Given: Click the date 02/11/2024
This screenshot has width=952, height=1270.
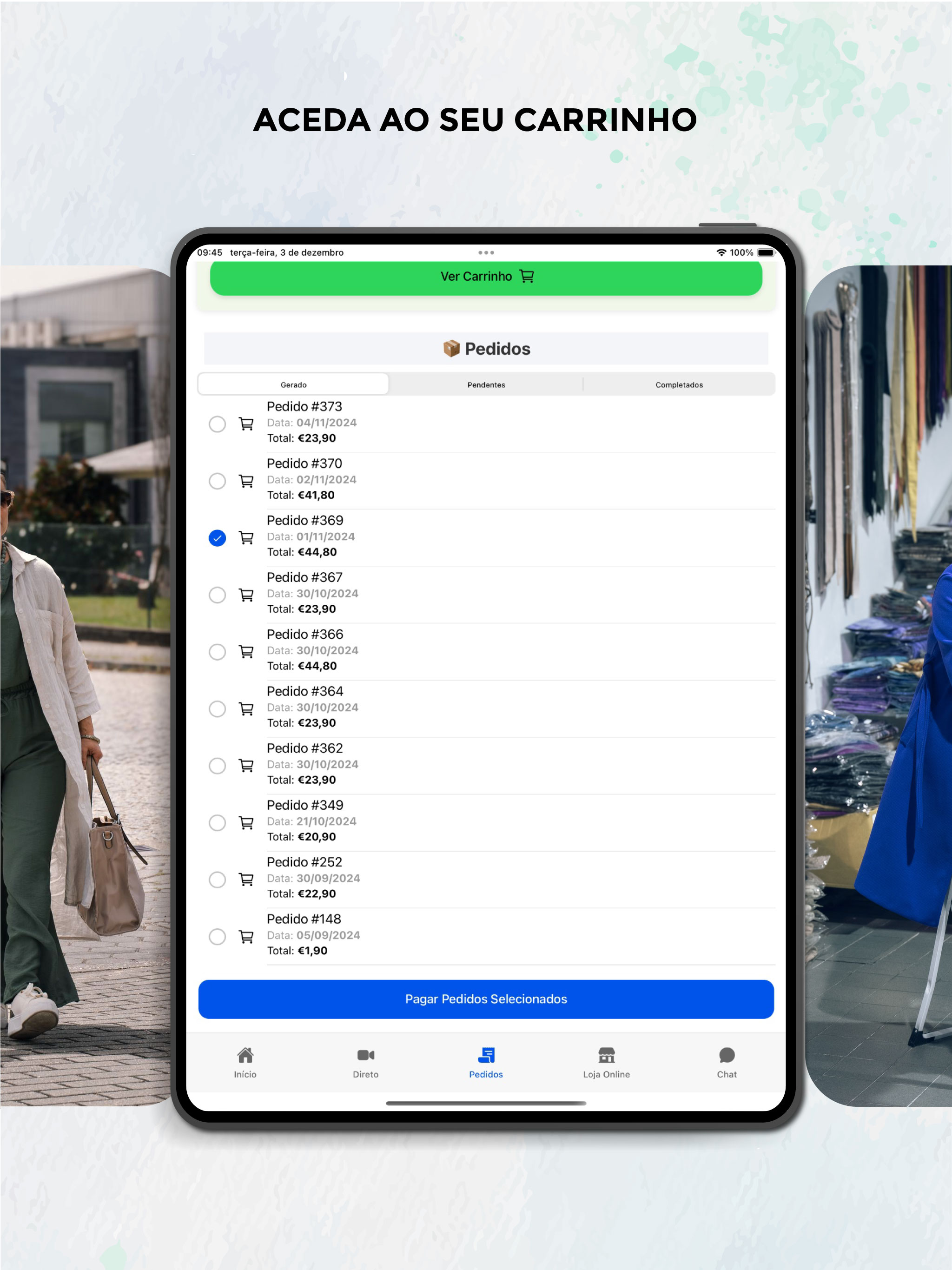Looking at the screenshot, I should tap(326, 479).
